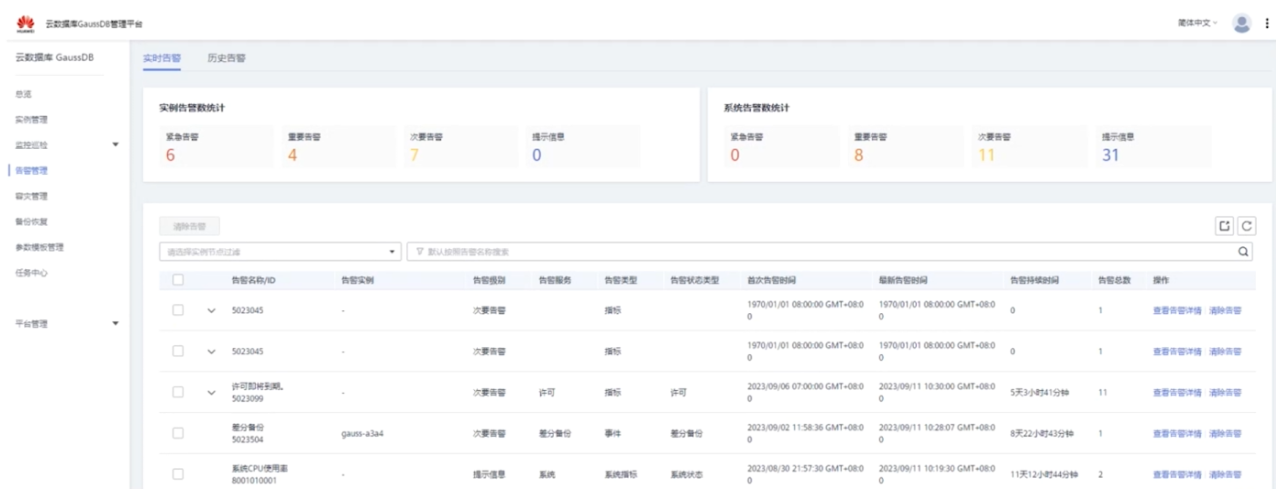Open the user avatar account menu
Image resolution: width=1276 pixels, height=489 pixels.
[1242, 22]
